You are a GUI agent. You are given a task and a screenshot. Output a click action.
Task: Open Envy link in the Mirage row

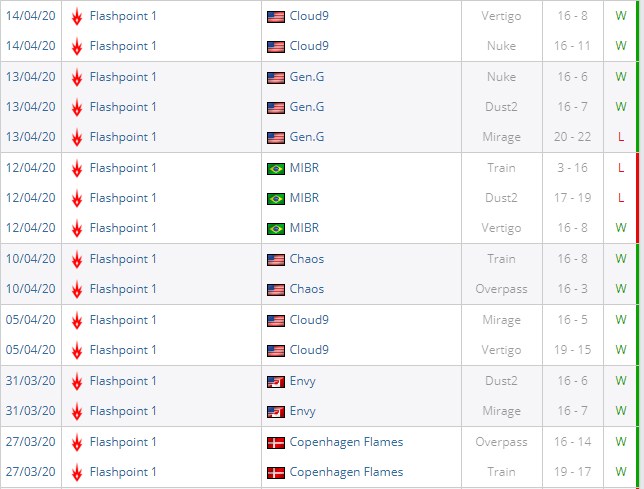pyautogui.click(x=302, y=411)
